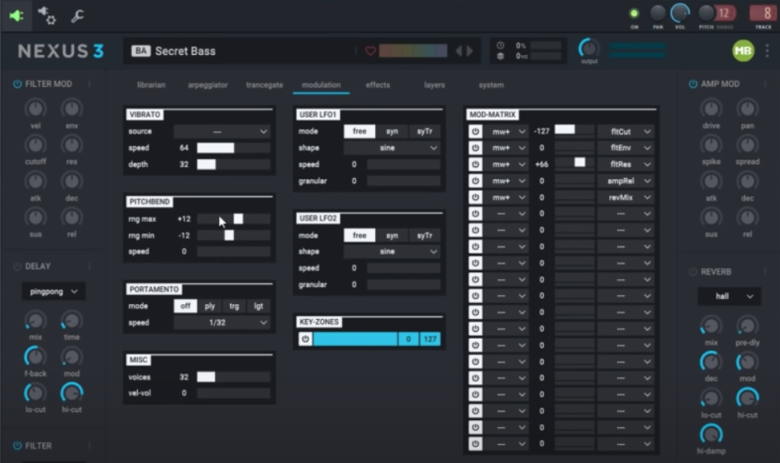This screenshot has height=463, width=780.
Task: Open the wrench settings icon
Action: pos(77,16)
